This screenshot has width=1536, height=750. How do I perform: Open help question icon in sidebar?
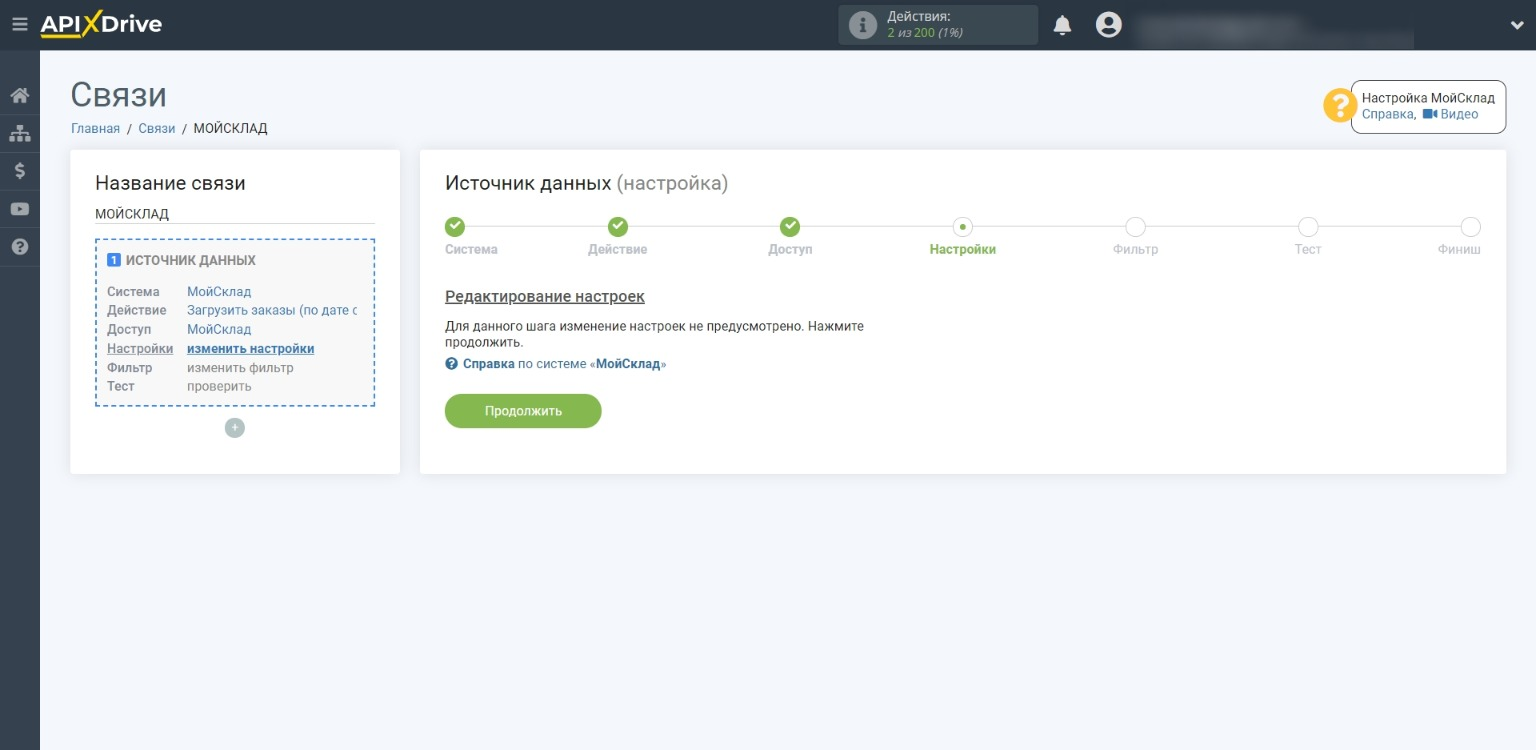point(19,247)
